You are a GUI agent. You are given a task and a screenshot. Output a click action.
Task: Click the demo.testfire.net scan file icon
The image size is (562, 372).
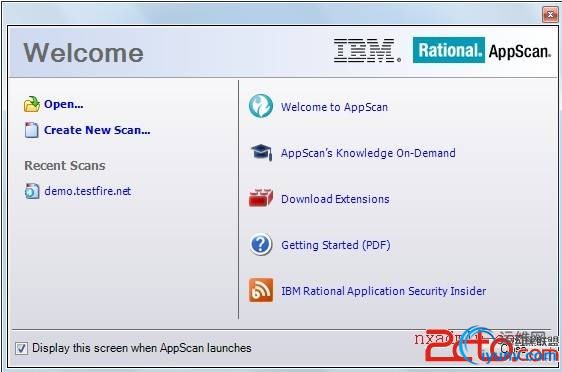point(32,191)
